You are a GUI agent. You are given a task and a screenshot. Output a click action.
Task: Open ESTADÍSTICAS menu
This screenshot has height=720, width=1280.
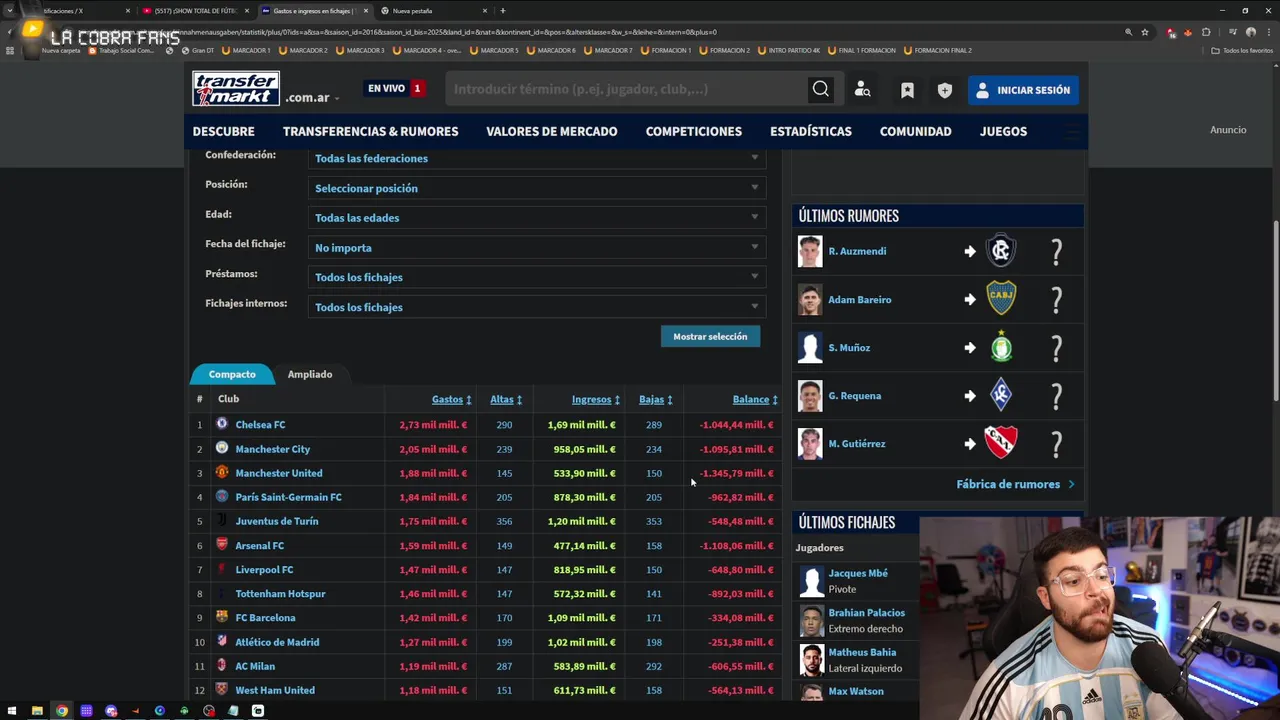pyautogui.click(x=810, y=131)
